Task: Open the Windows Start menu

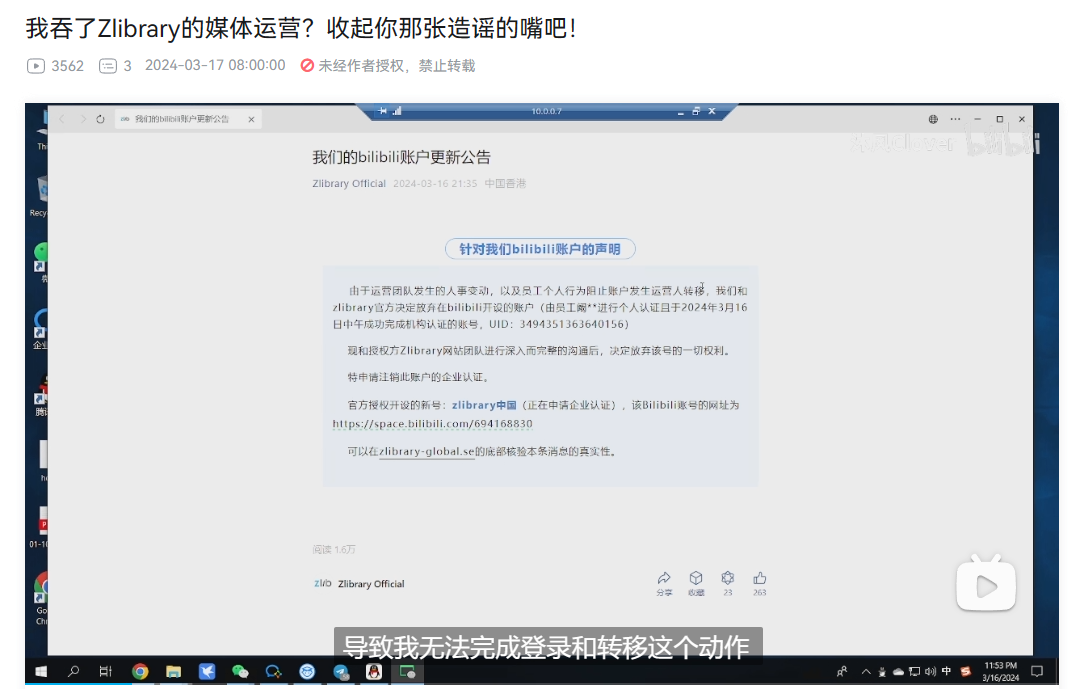Action: point(41,672)
